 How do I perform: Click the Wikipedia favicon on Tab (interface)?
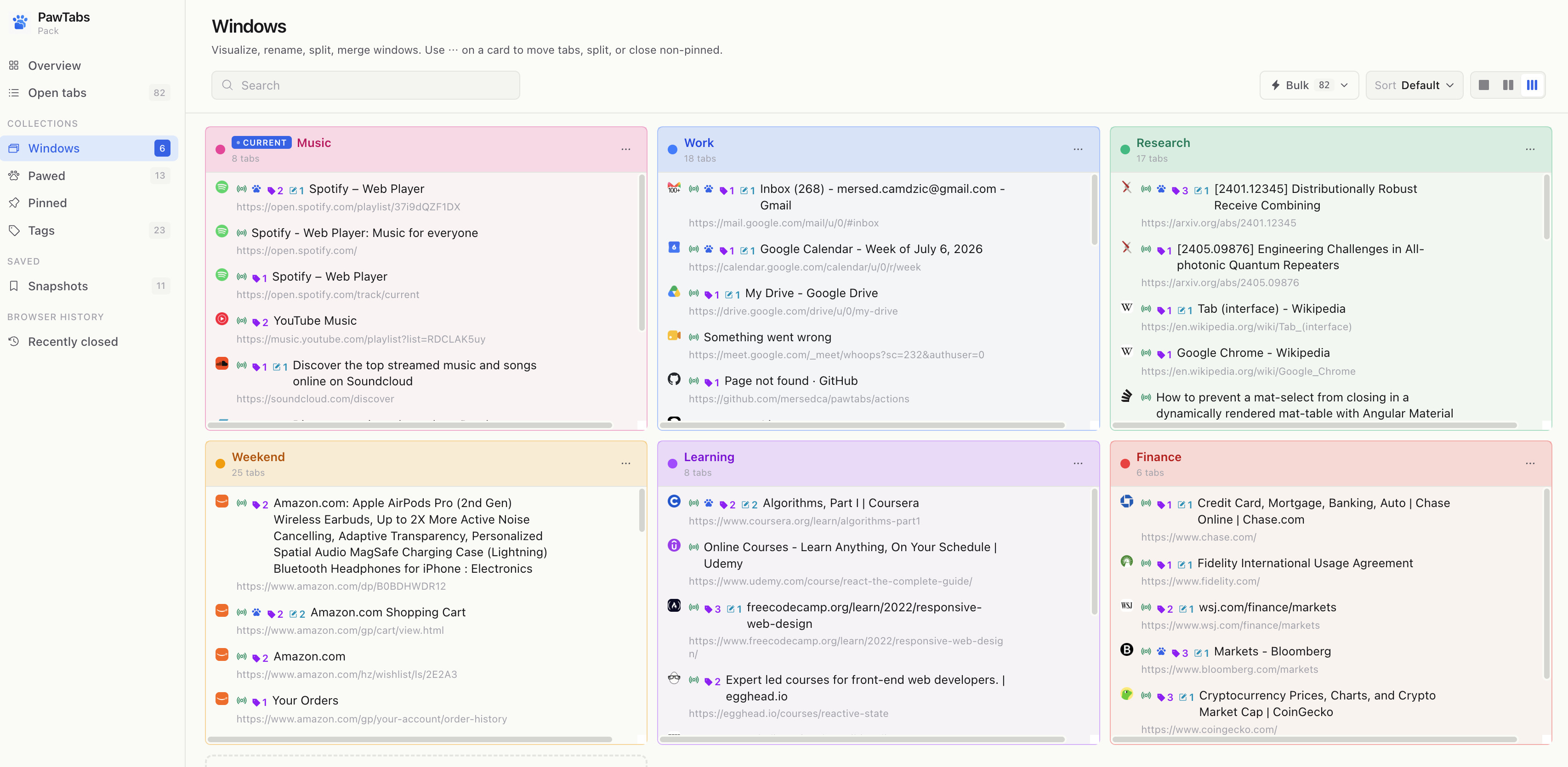(1127, 307)
